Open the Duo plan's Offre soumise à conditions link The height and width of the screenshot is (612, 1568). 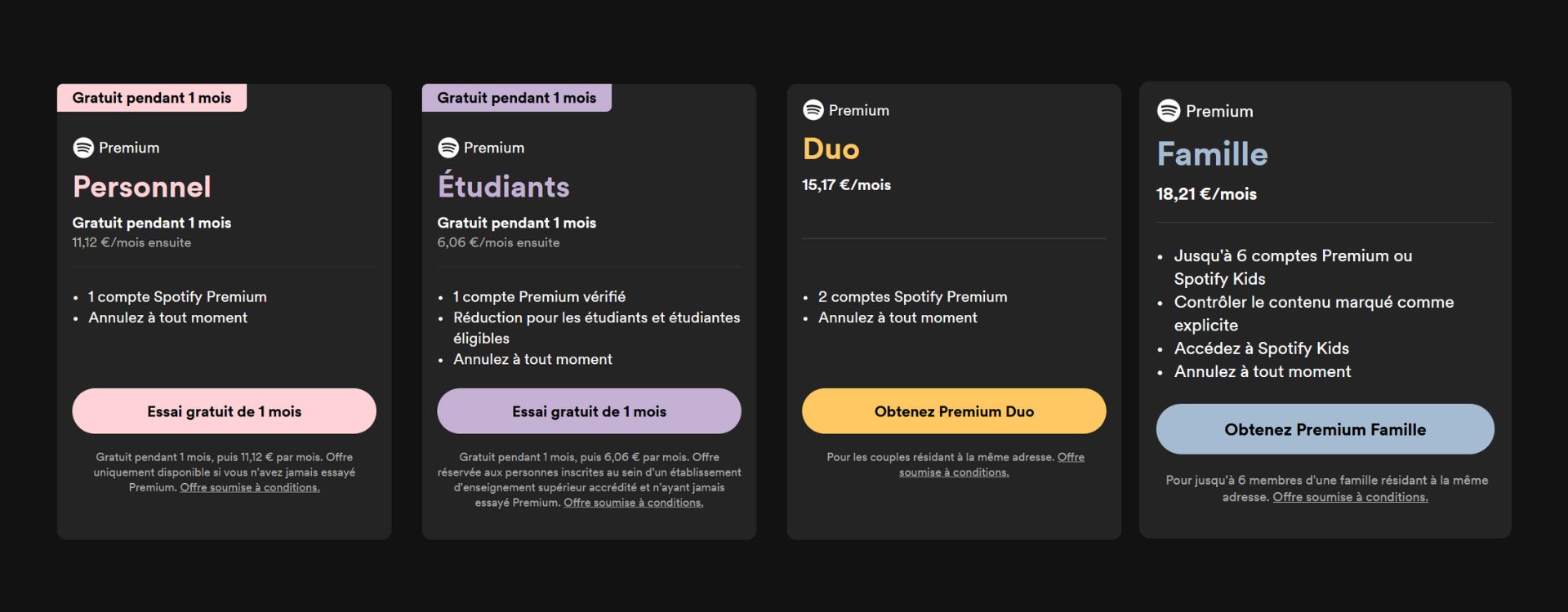pos(954,472)
